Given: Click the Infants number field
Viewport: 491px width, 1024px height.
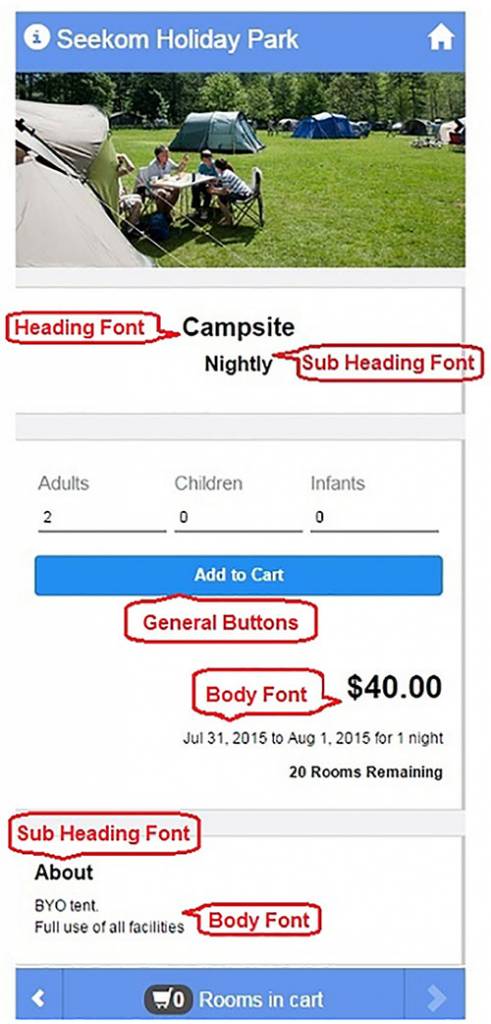Looking at the screenshot, I should (374, 518).
